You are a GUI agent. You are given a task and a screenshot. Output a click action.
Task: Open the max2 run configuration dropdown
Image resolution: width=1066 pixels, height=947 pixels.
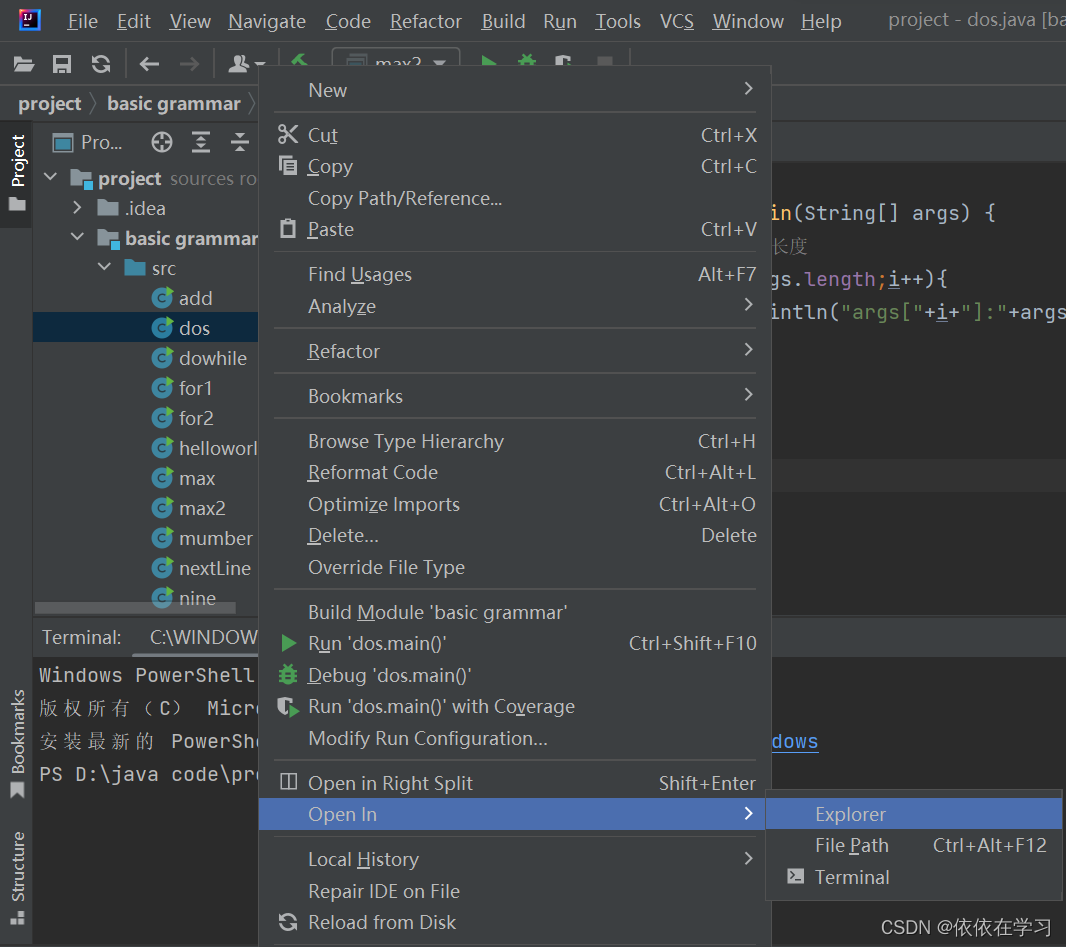click(396, 61)
